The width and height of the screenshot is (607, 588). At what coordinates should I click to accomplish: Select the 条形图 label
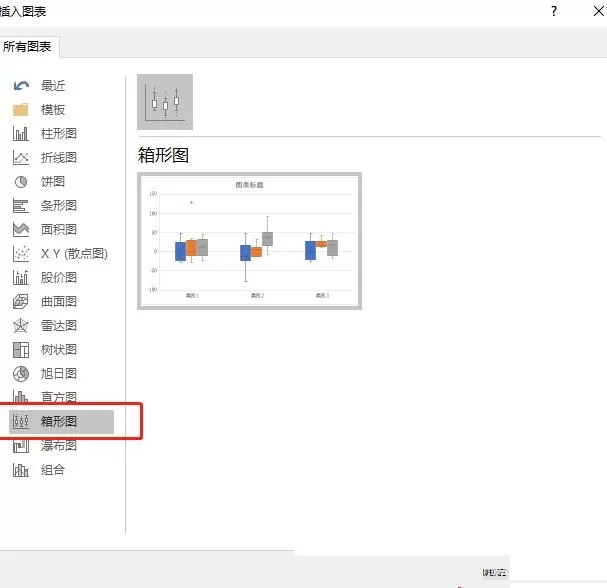click(x=59, y=206)
